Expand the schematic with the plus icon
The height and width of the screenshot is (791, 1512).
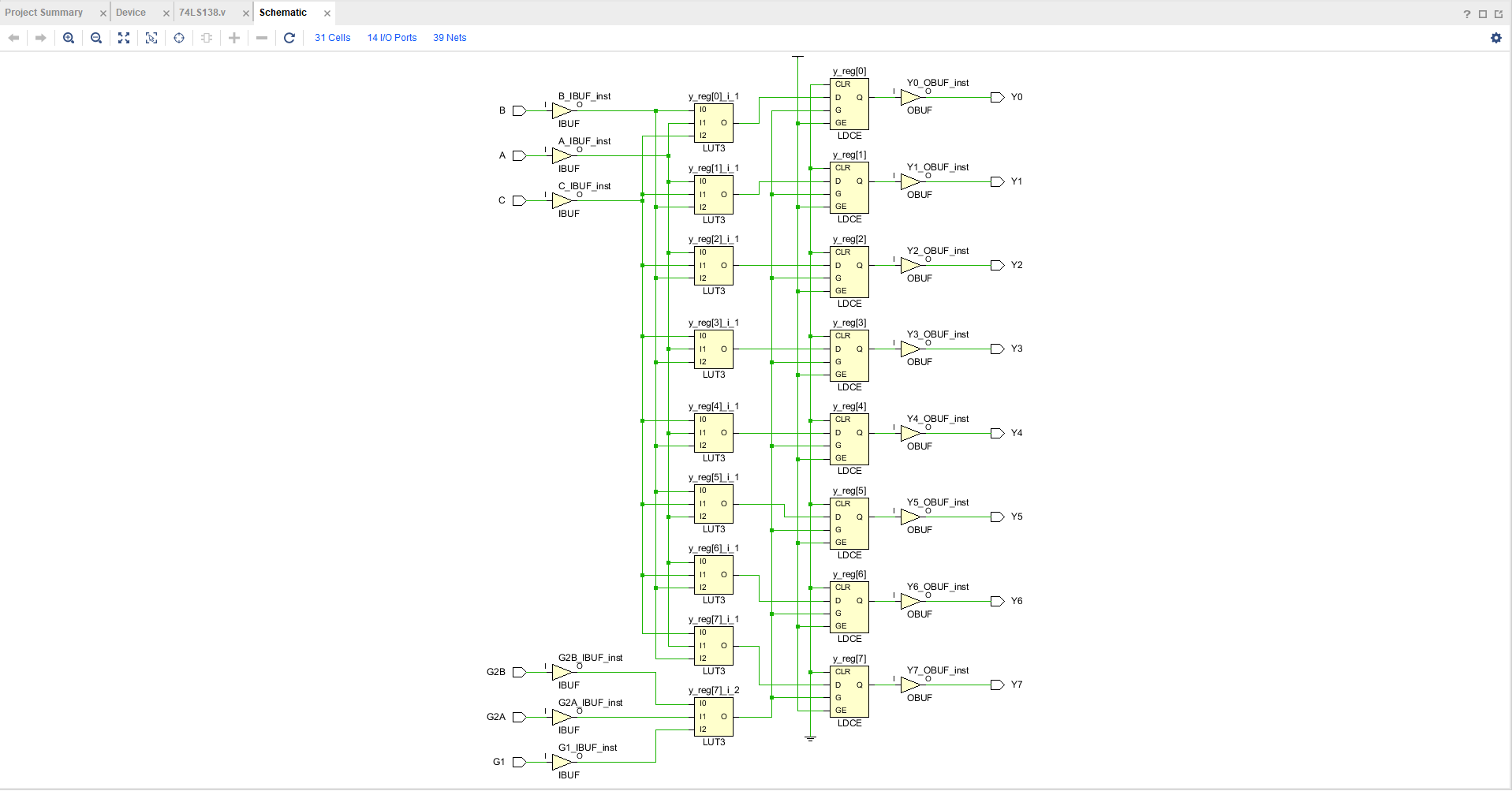pos(233,38)
